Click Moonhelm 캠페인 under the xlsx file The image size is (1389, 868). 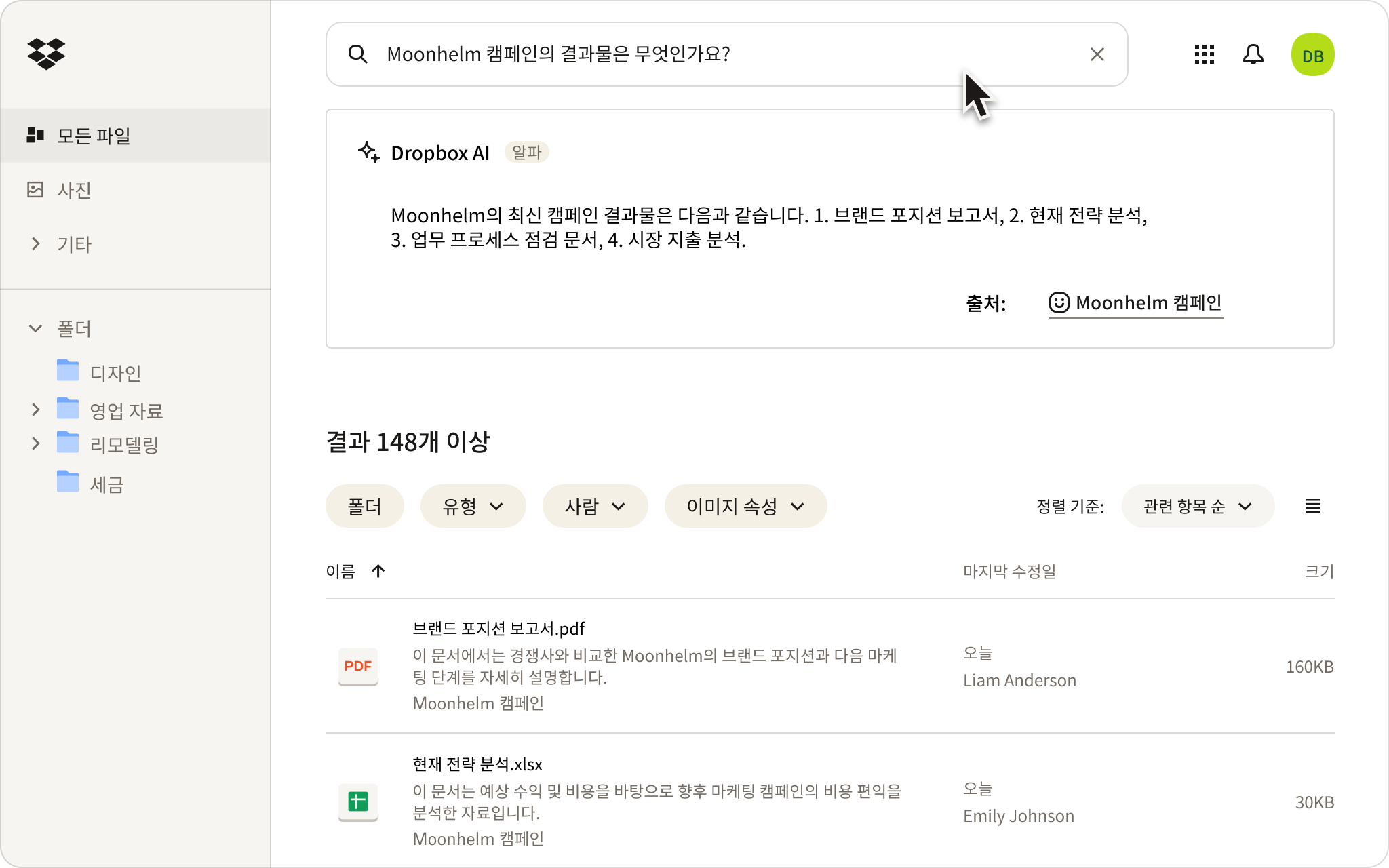click(x=478, y=839)
